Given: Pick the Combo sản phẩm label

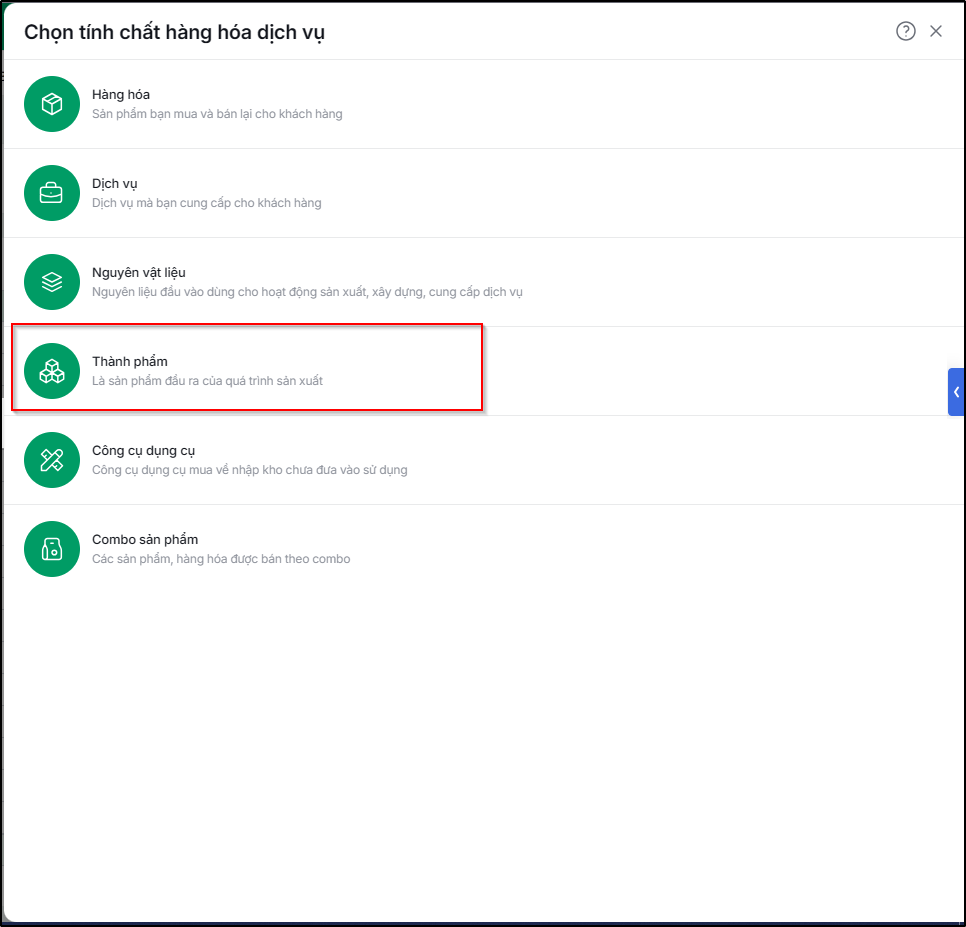Looking at the screenshot, I should 145,540.
